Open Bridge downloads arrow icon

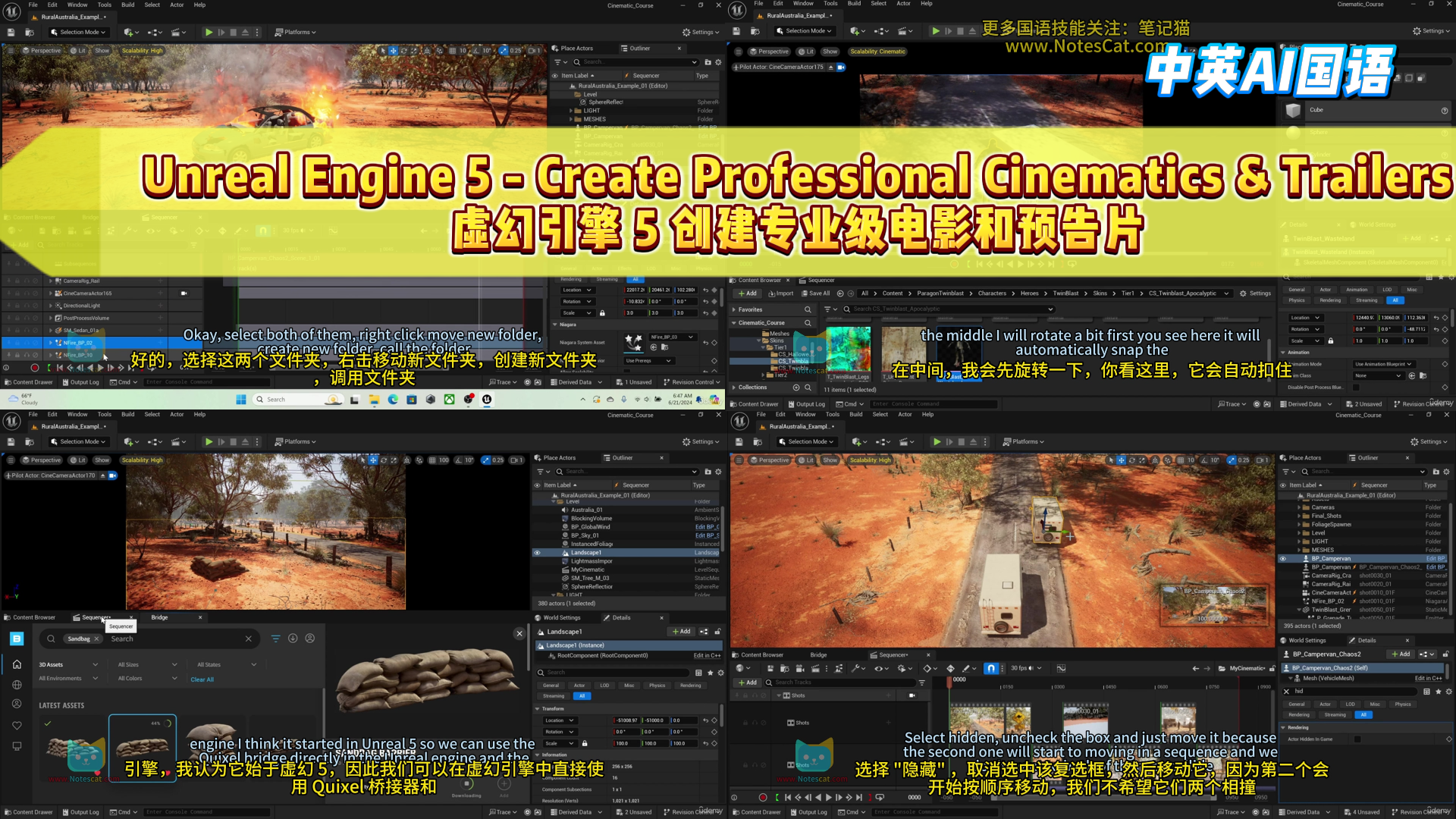coord(293,639)
